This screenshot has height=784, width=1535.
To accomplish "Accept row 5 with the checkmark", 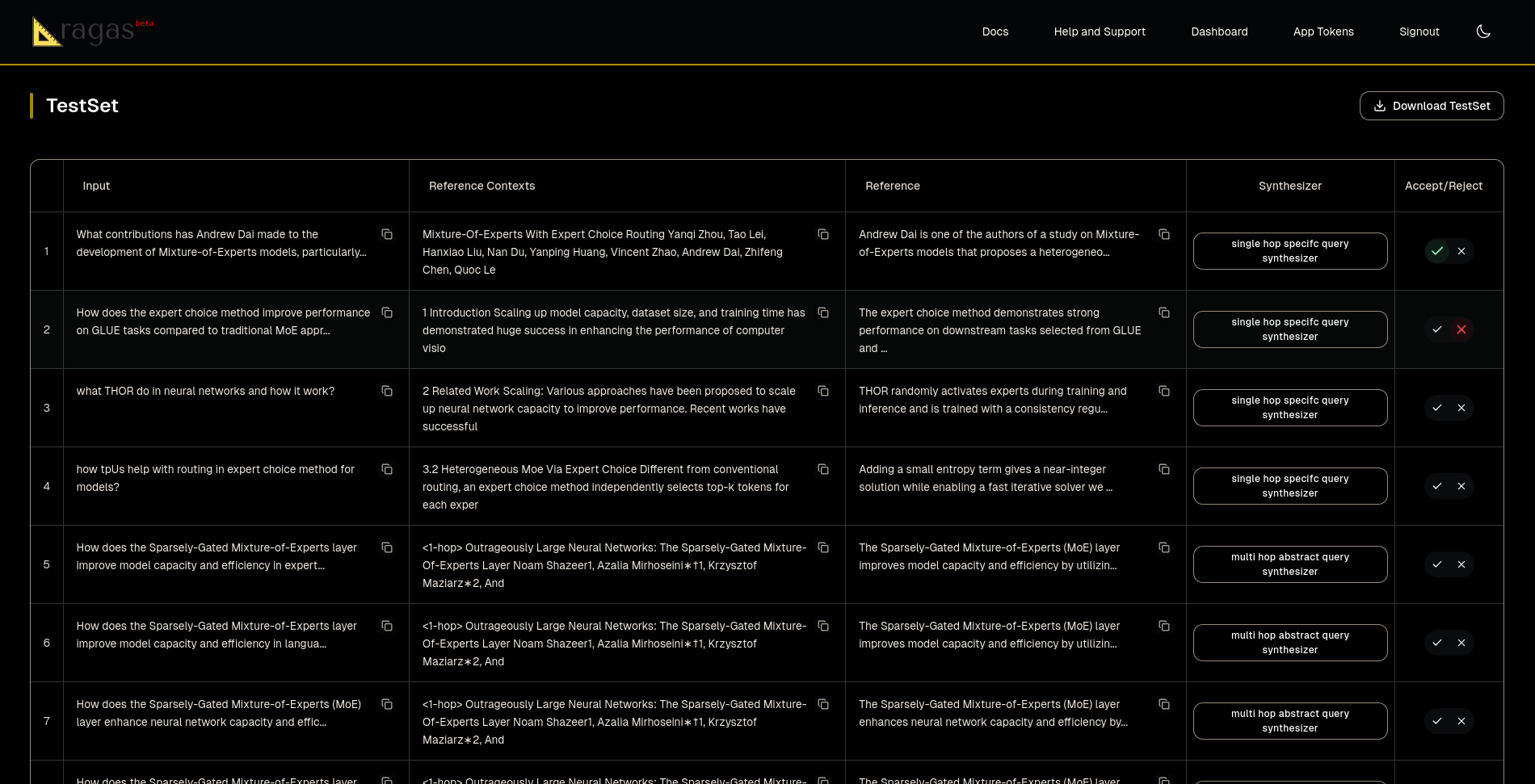I will [1437, 564].
